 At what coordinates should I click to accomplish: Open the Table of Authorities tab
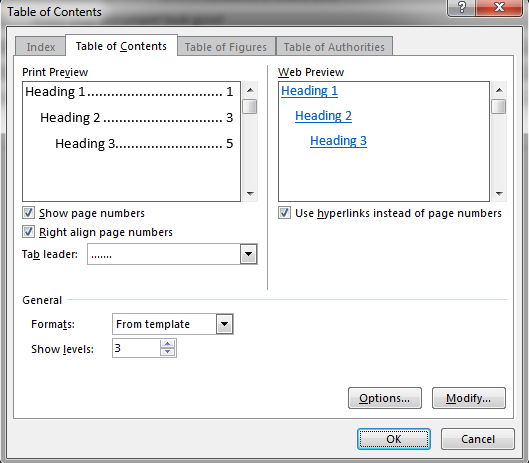coord(334,47)
